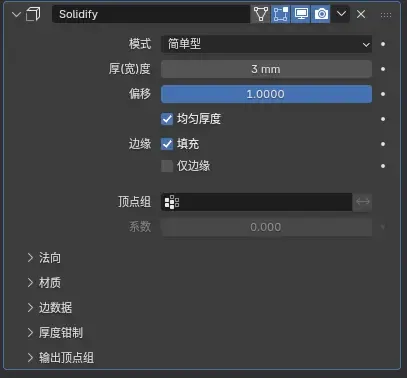Click animate dot next to 填充
This screenshot has height=378, width=407.
tap(383, 144)
